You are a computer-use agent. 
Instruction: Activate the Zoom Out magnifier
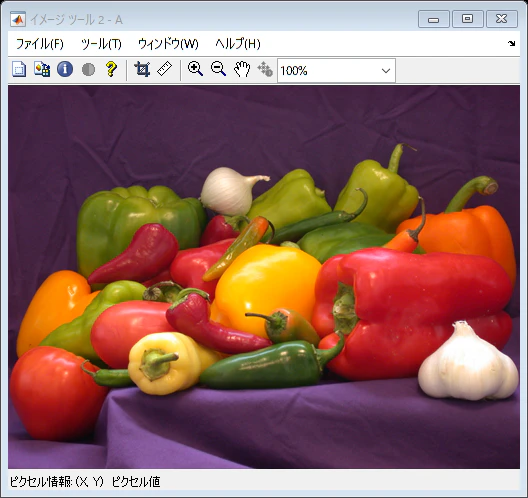point(218,69)
